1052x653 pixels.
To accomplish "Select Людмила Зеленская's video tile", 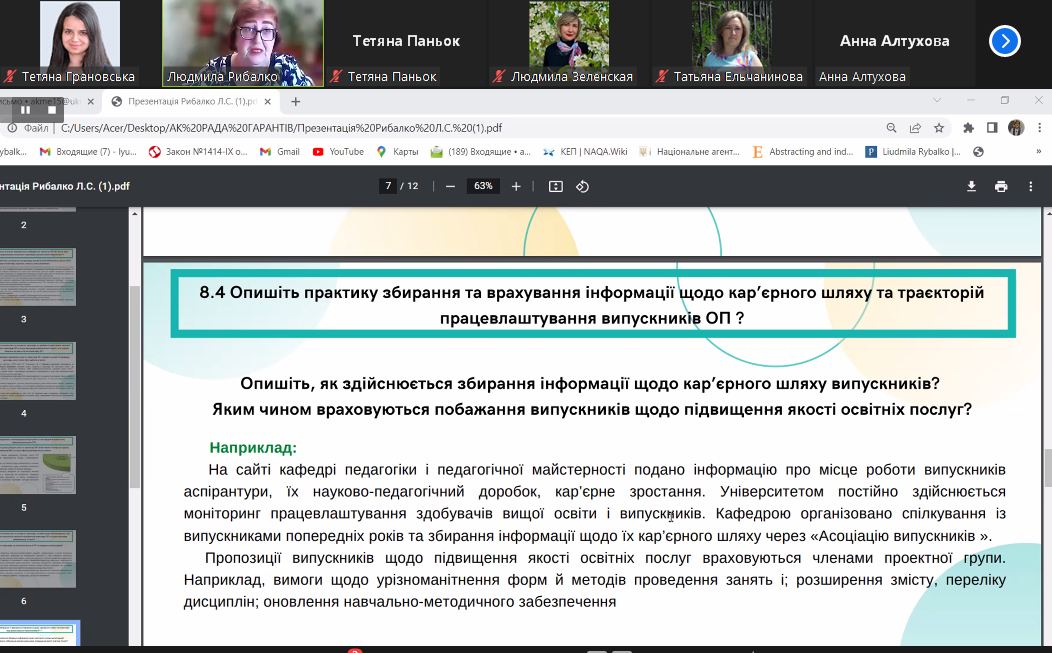I will coord(569,44).
